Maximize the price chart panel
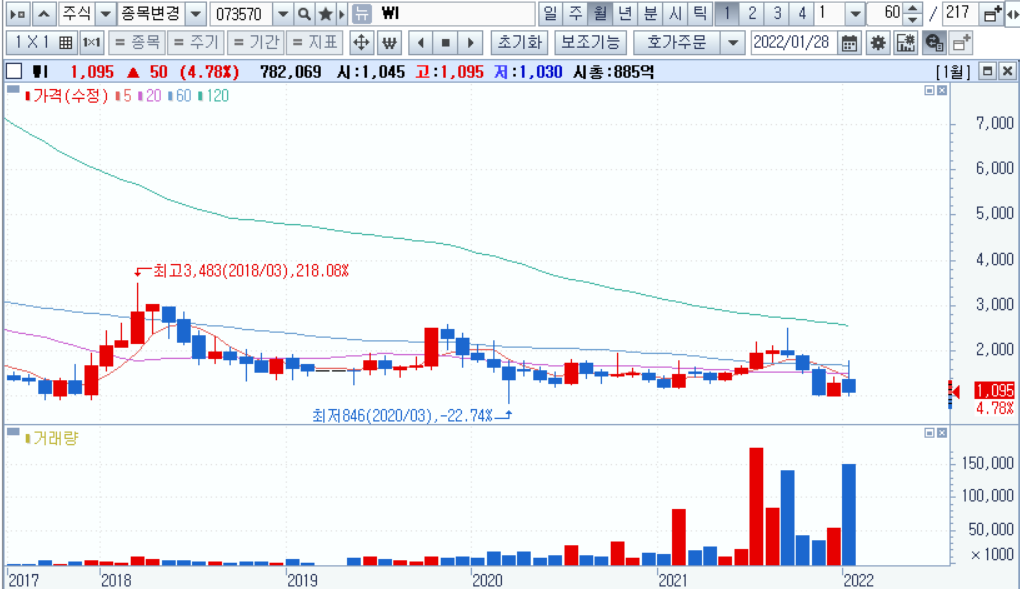 [x=930, y=90]
